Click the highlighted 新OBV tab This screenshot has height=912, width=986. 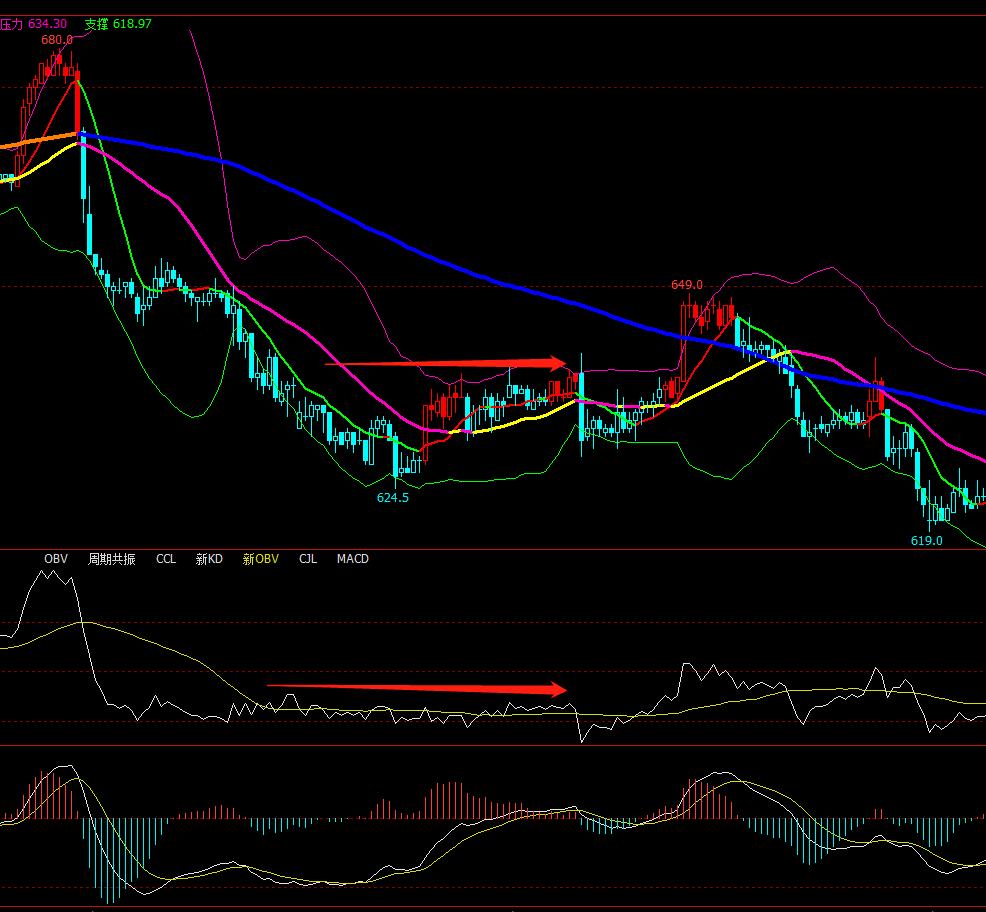[x=260, y=559]
